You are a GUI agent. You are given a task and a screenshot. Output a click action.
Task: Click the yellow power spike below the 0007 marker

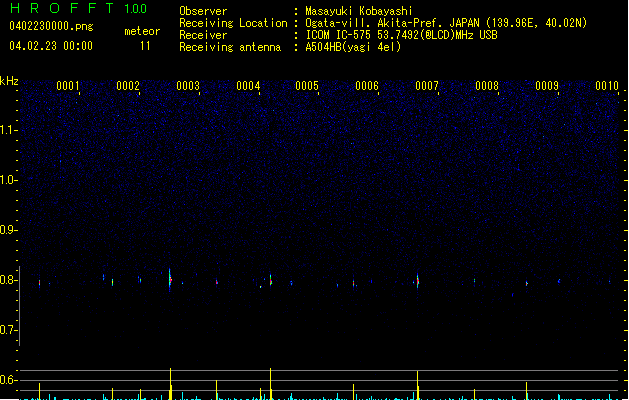(418, 385)
